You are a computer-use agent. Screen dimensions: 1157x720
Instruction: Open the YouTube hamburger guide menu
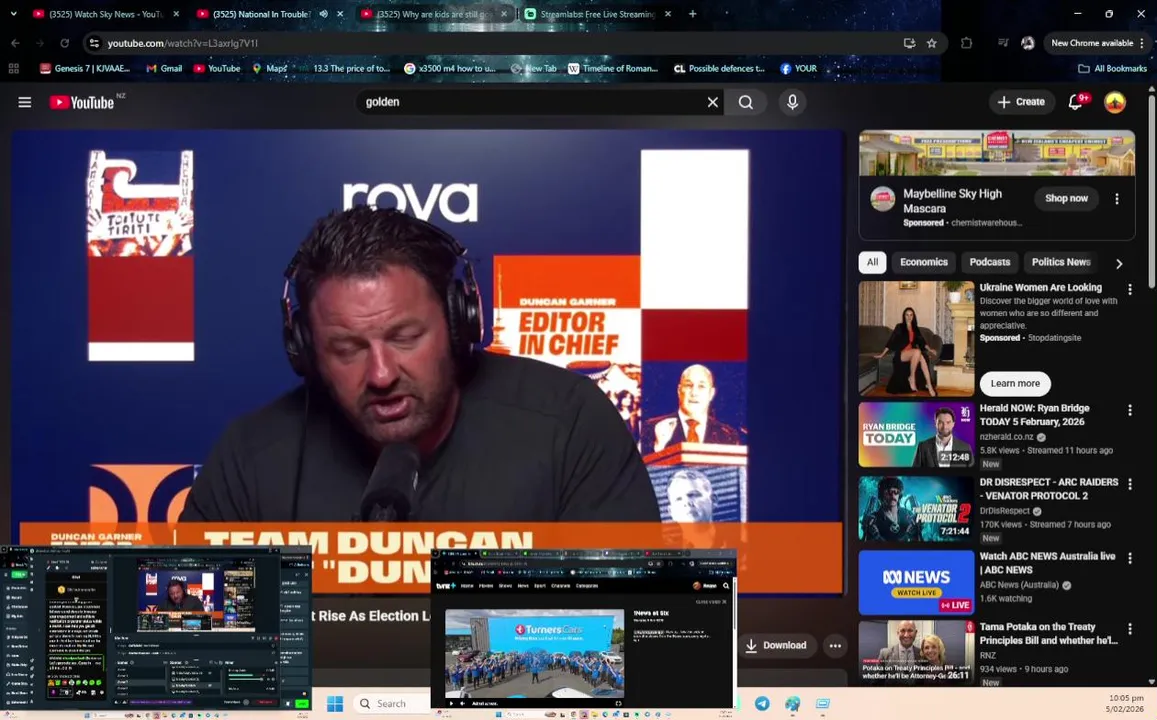pyautogui.click(x=24, y=102)
